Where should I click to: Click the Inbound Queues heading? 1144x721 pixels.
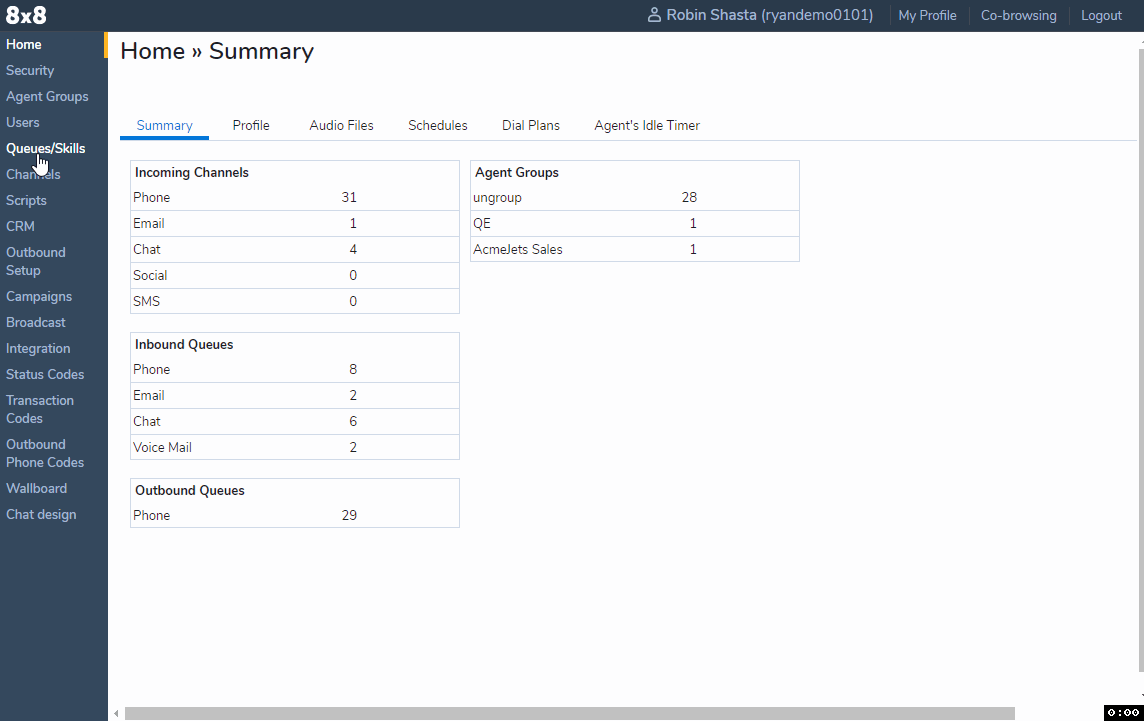[184, 345]
